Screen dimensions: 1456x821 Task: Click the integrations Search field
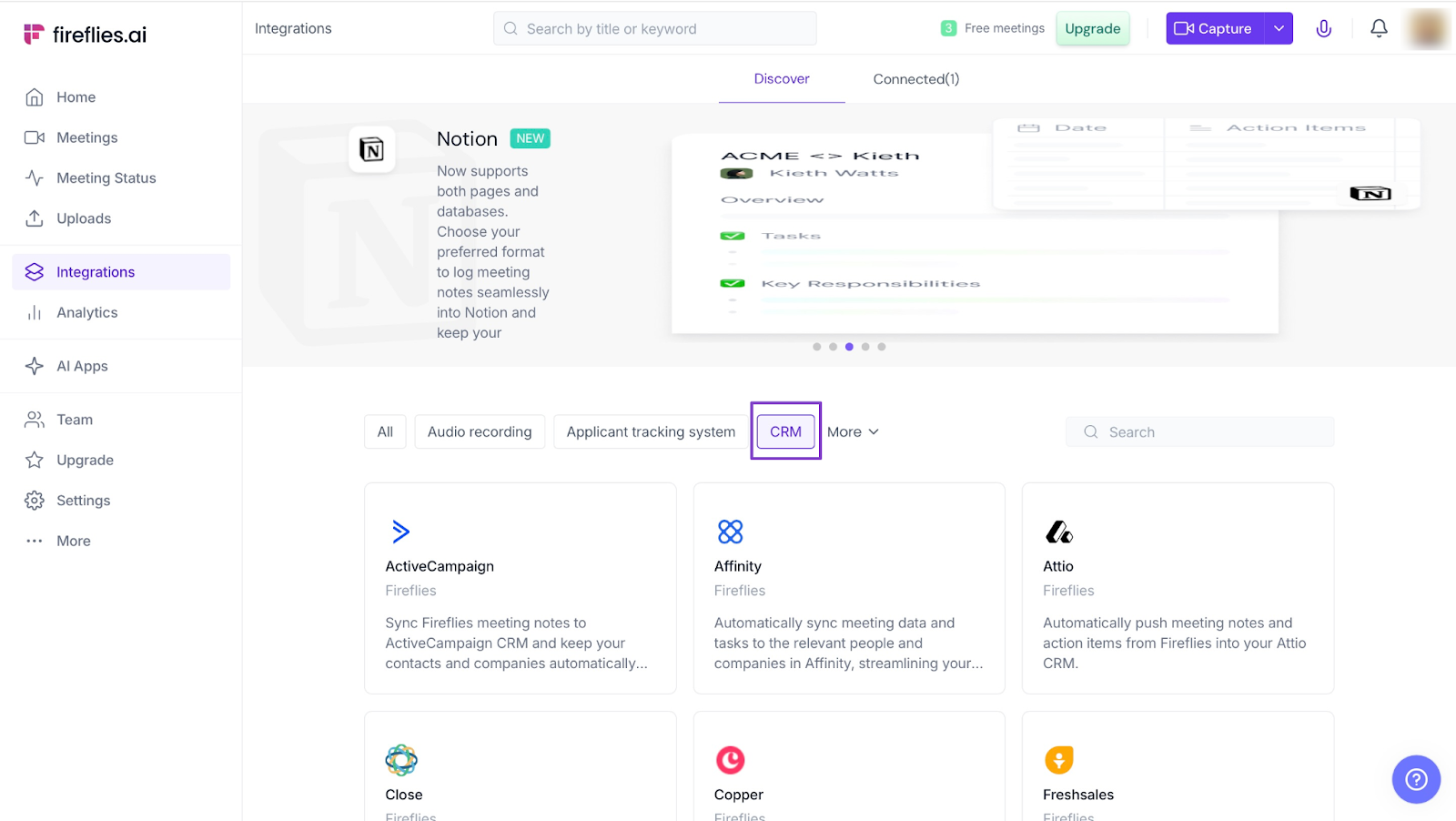pyautogui.click(x=1199, y=432)
